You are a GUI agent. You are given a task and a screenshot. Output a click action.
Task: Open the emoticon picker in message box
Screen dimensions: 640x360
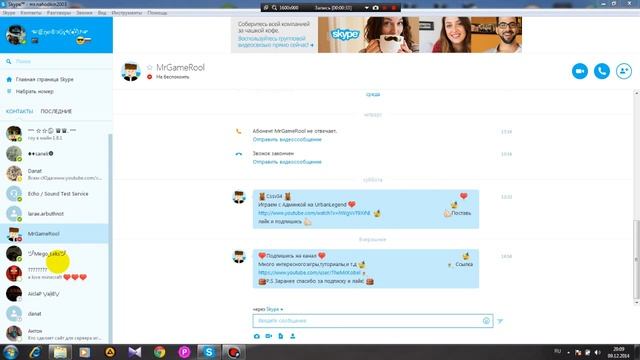tap(486, 321)
